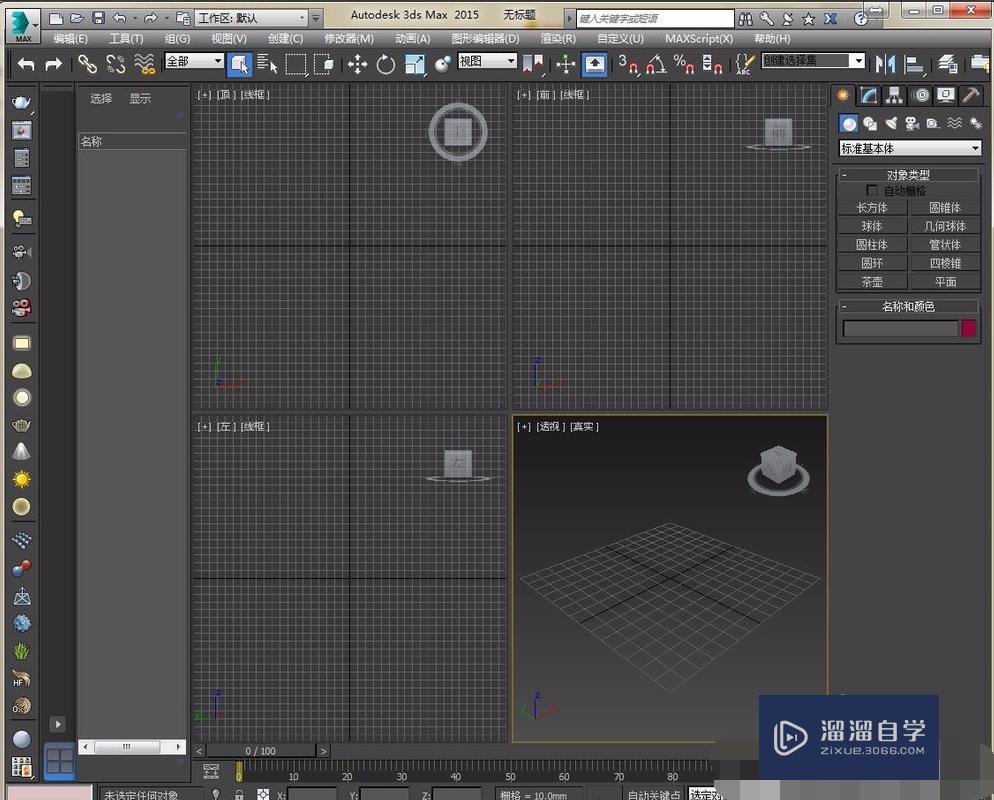Open the 全部 selection filter dropdown
The image size is (994, 800).
click(194, 61)
